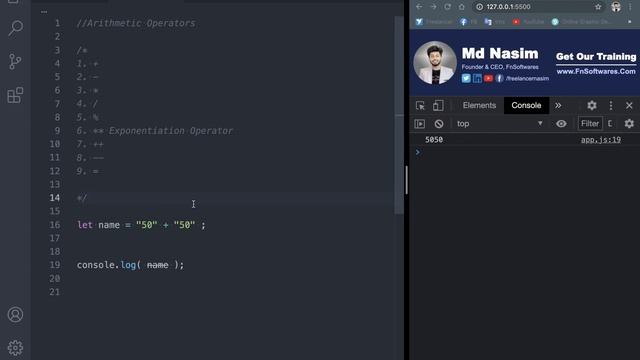Click the Exponentiation Operator comment text

tap(171, 131)
